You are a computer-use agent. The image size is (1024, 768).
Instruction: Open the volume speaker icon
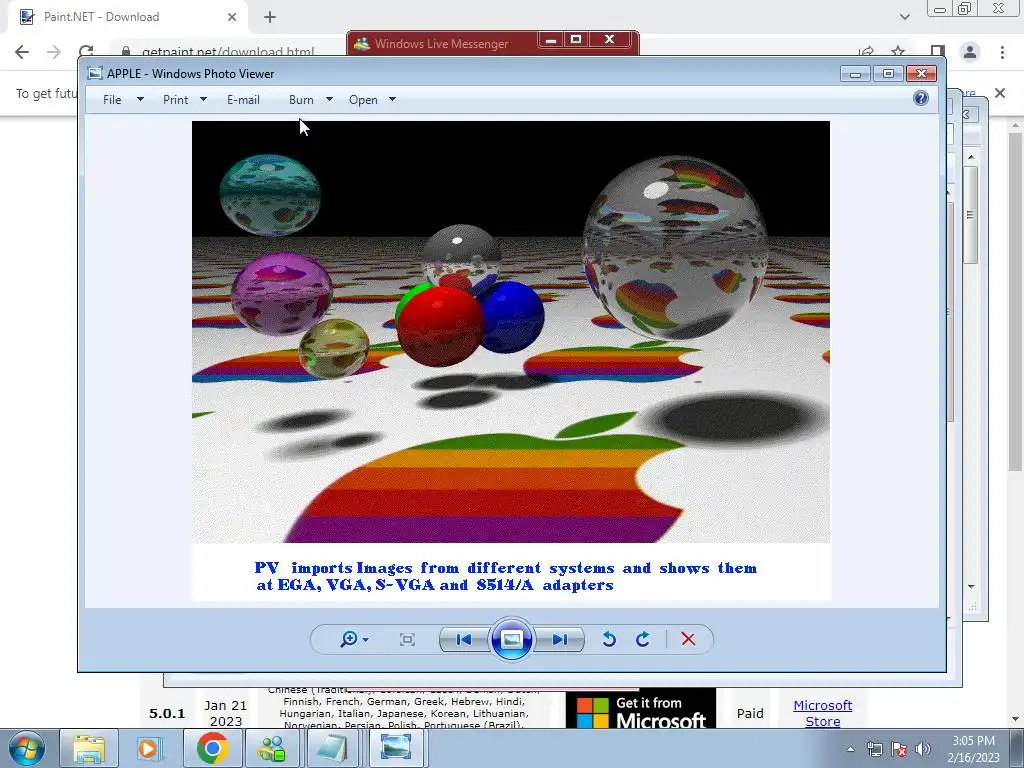tap(922, 749)
